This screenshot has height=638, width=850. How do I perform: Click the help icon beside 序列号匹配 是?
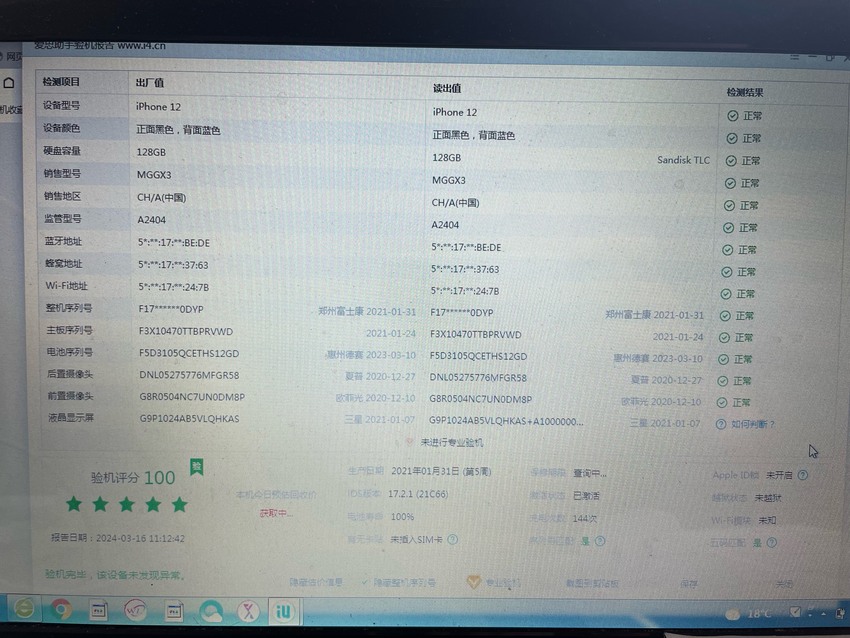tap(600, 541)
